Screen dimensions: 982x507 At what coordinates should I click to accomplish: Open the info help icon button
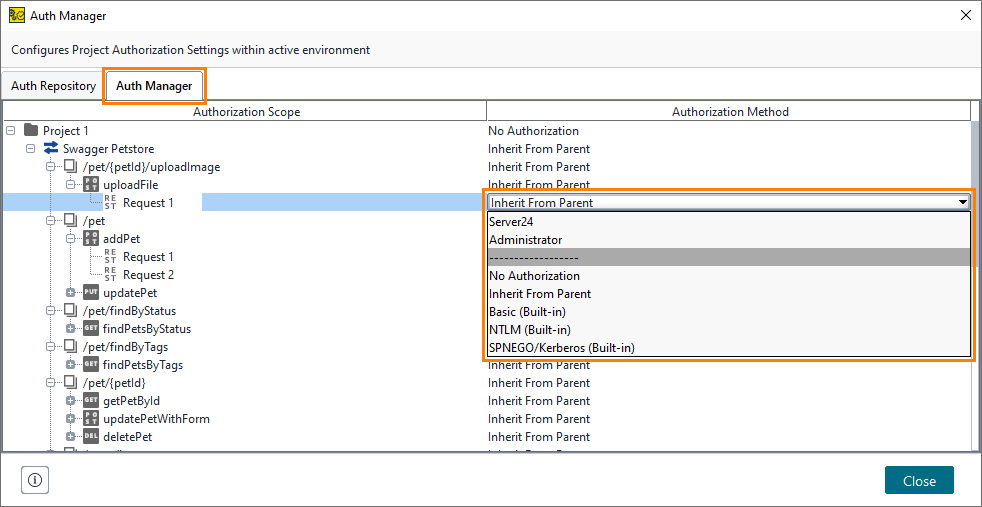click(x=35, y=480)
